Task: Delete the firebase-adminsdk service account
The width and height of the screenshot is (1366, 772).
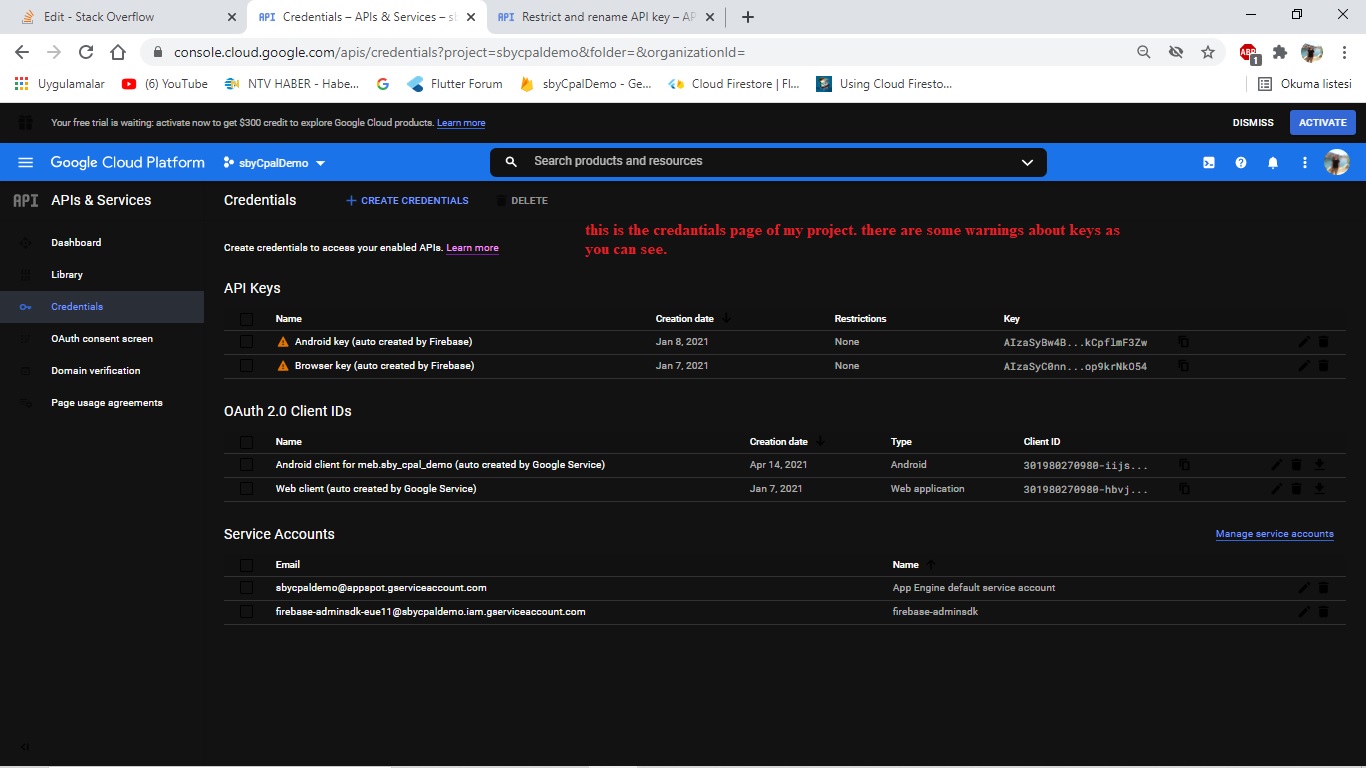Action: tap(1324, 612)
